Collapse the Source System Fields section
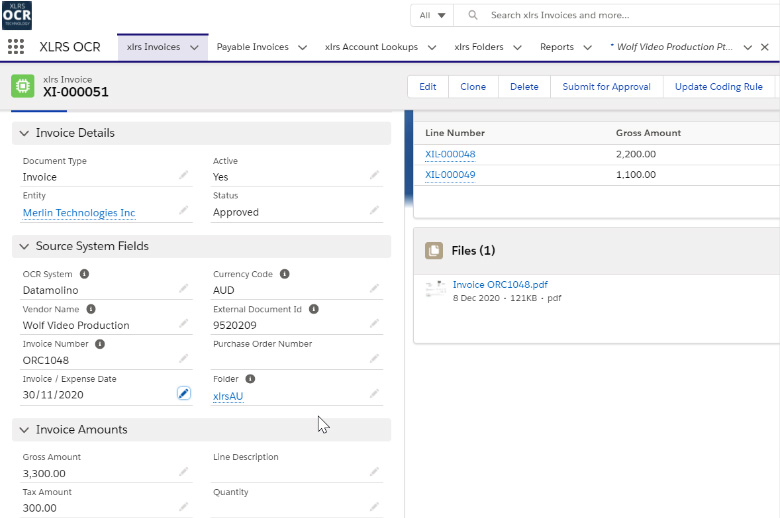Image resolution: width=780 pixels, height=518 pixels. click(24, 246)
